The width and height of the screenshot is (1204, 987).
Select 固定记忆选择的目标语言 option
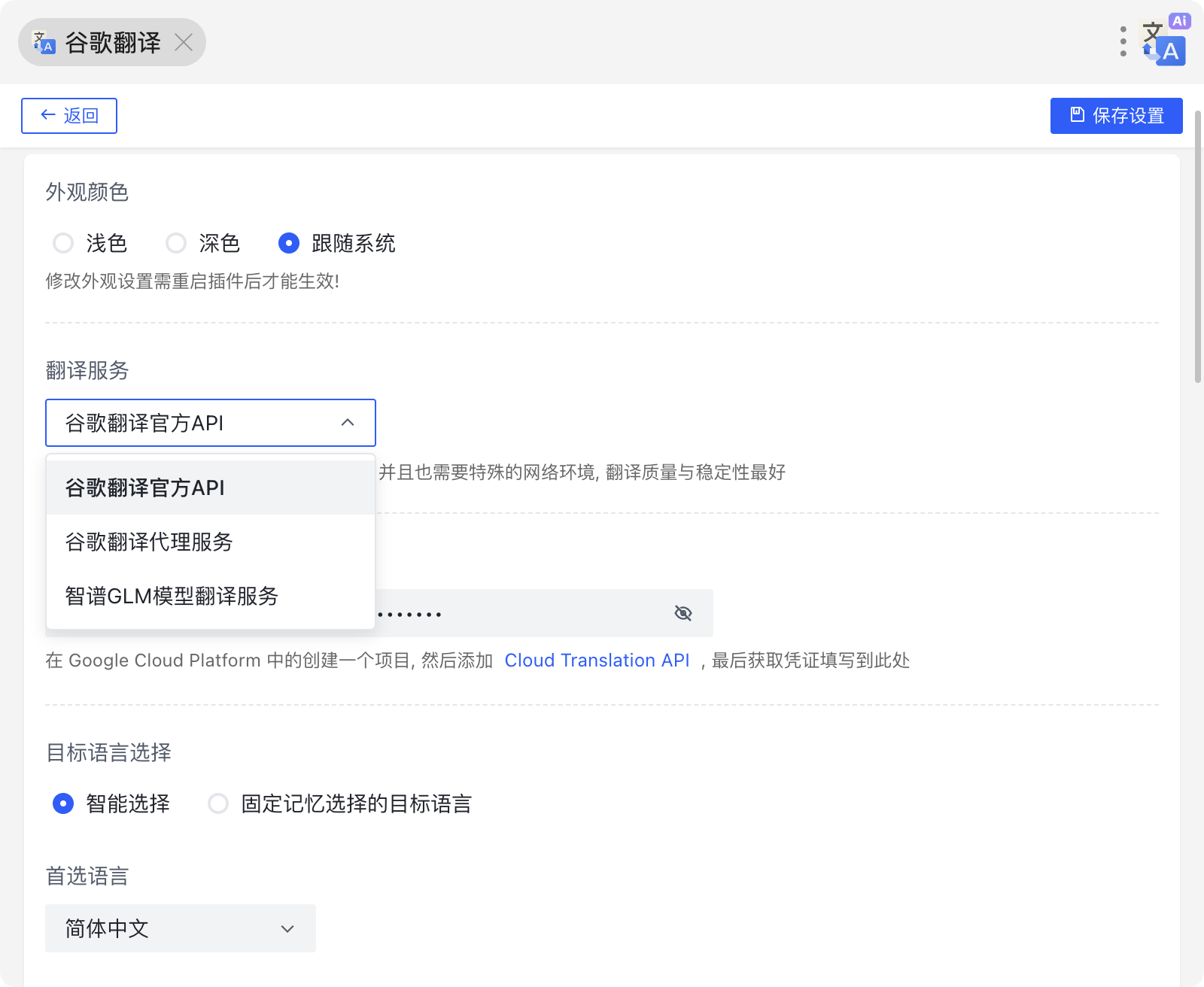click(340, 803)
